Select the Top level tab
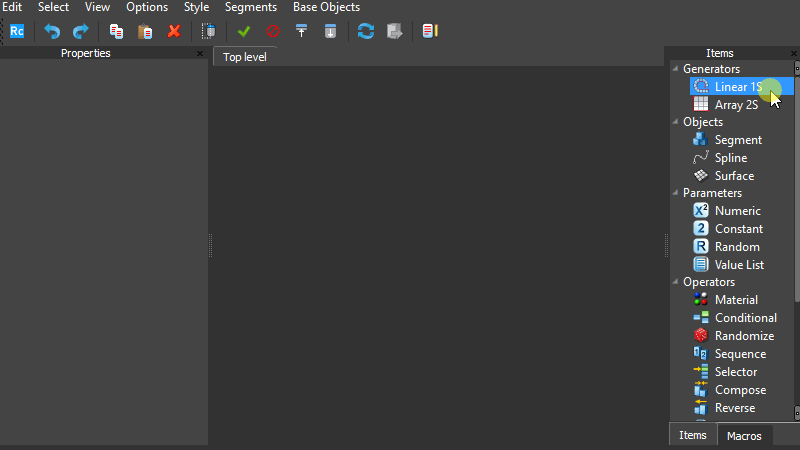The height and width of the screenshot is (450, 800). coord(244,57)
